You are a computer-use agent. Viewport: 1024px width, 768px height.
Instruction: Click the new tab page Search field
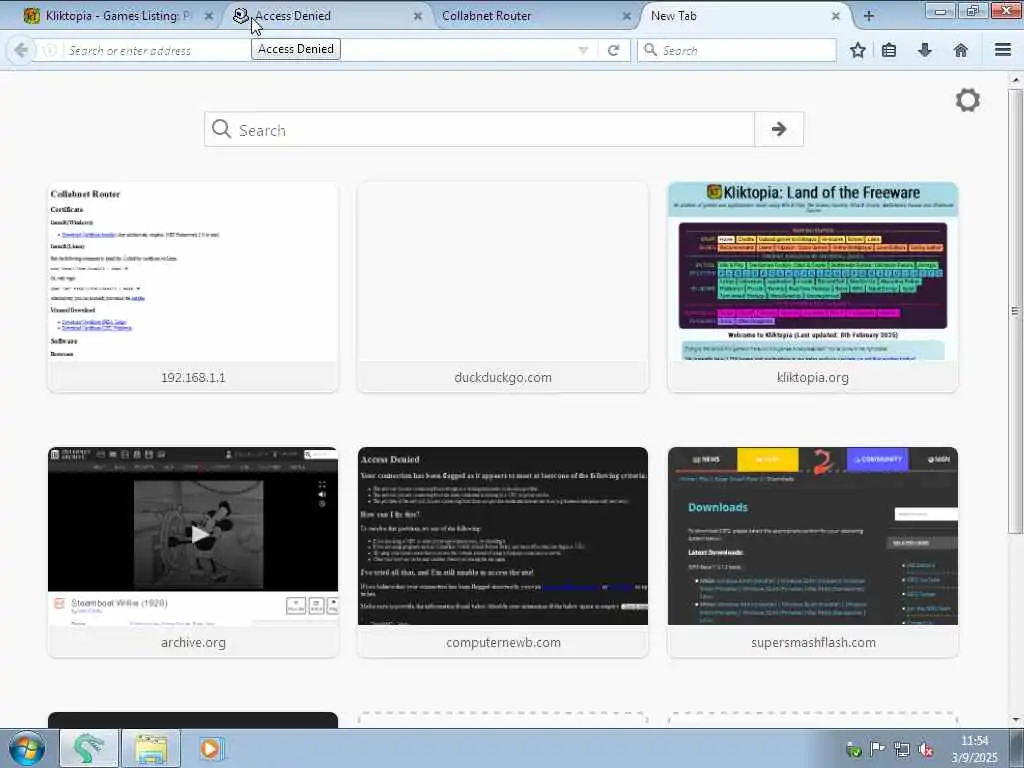pyautogui.click(x=479, y=129)
